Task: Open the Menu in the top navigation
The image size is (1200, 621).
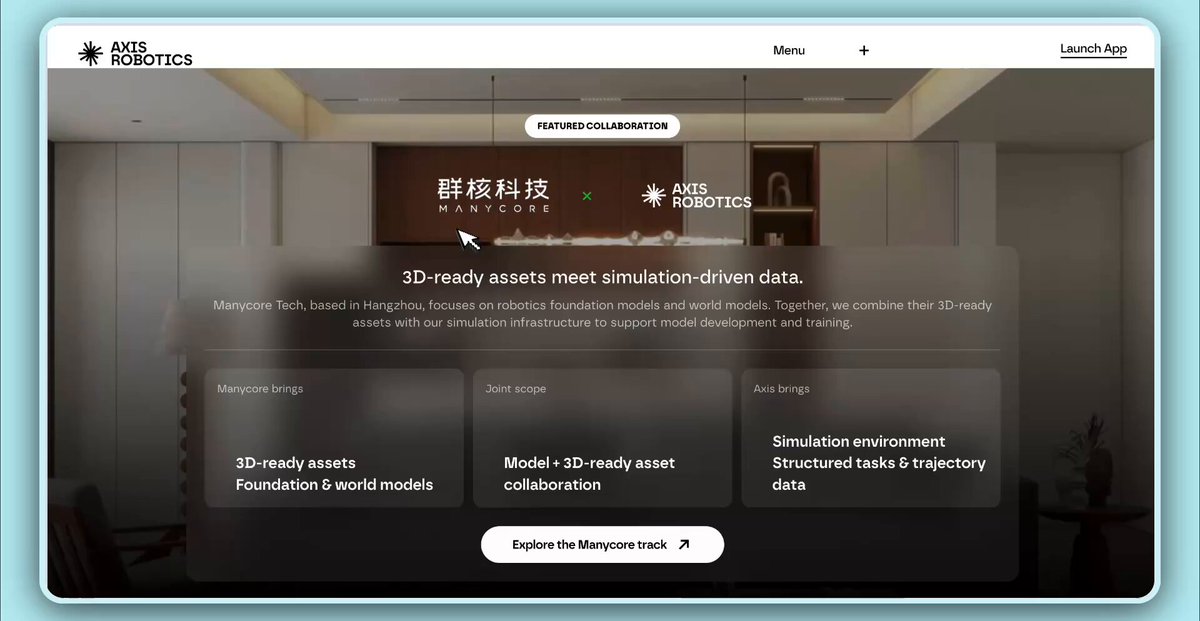Action: [x=789, y=50]
